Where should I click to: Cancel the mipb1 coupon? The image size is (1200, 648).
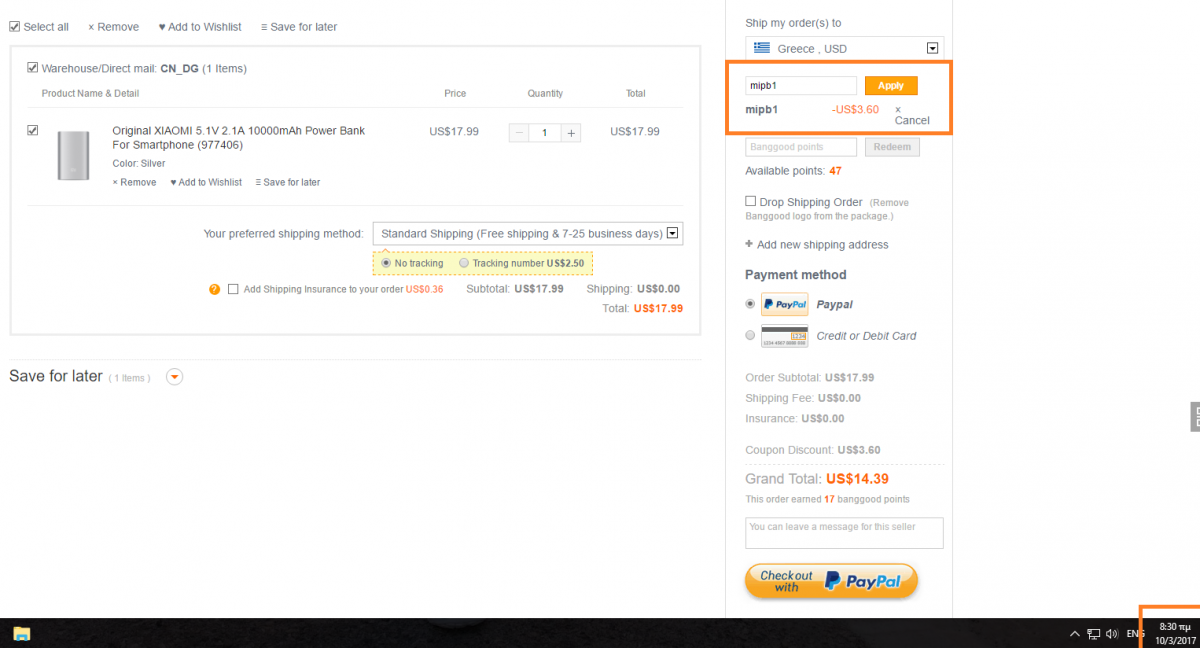[x=912, y=115]
